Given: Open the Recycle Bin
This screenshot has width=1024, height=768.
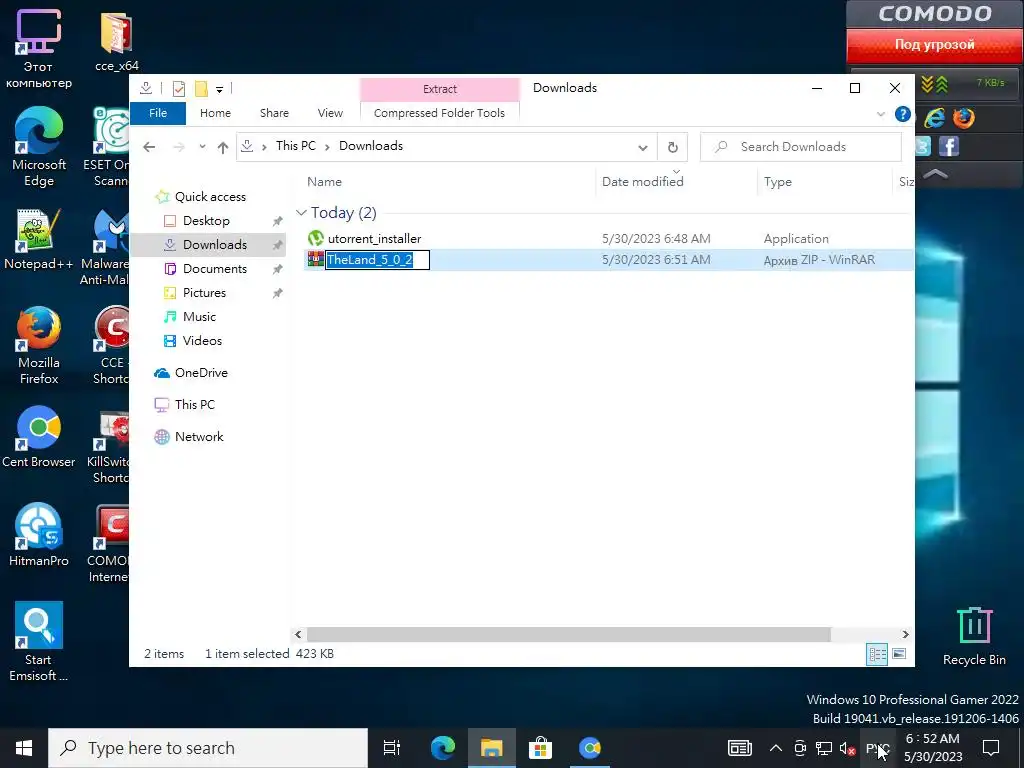Looking at the screenshot, I should coord(974,636).
